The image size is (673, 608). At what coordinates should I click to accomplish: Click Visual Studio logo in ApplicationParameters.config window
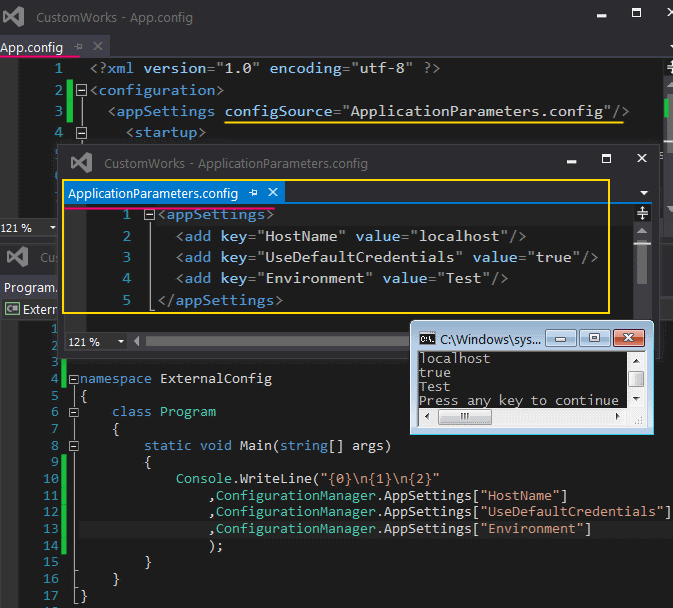coord(83,163)
